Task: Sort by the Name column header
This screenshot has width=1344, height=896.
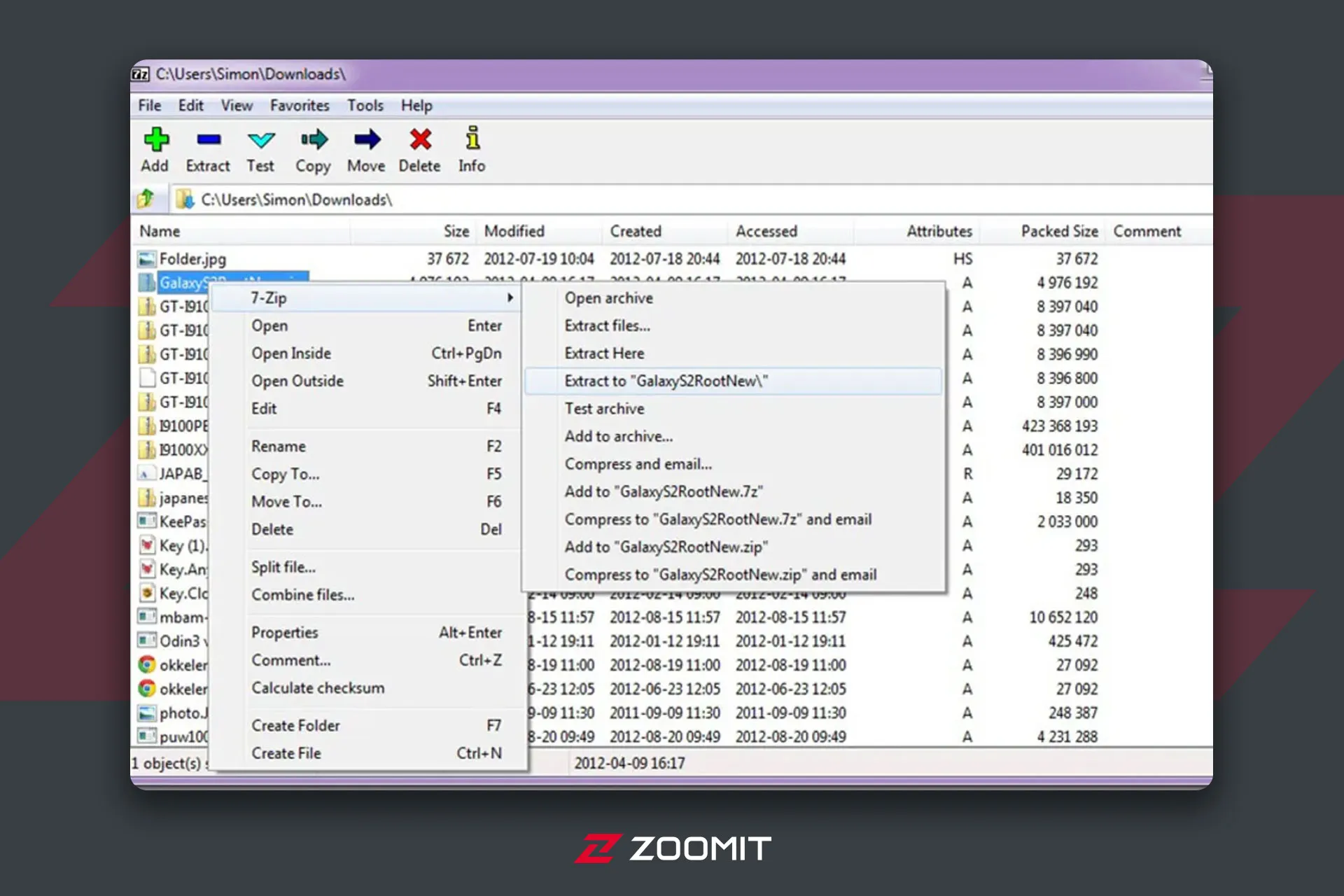Action: pos(241,231)
